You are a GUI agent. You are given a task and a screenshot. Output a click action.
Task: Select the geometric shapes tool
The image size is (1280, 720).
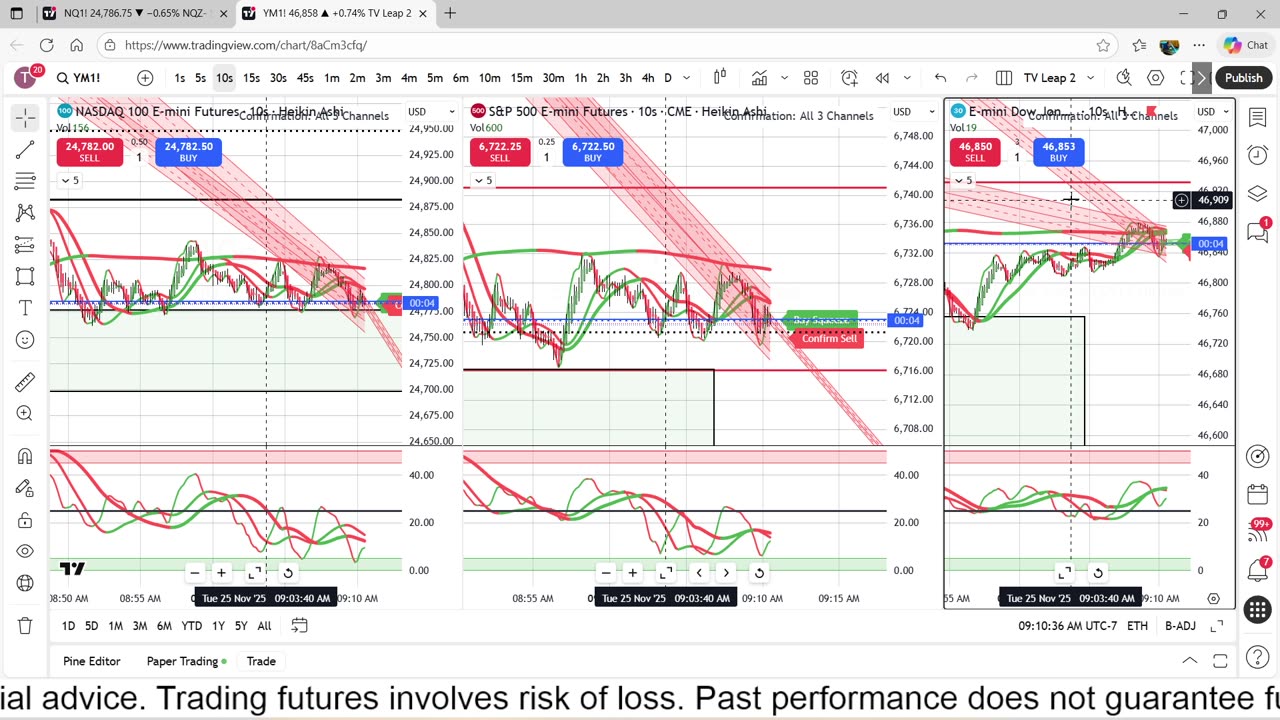pos(25,276)
